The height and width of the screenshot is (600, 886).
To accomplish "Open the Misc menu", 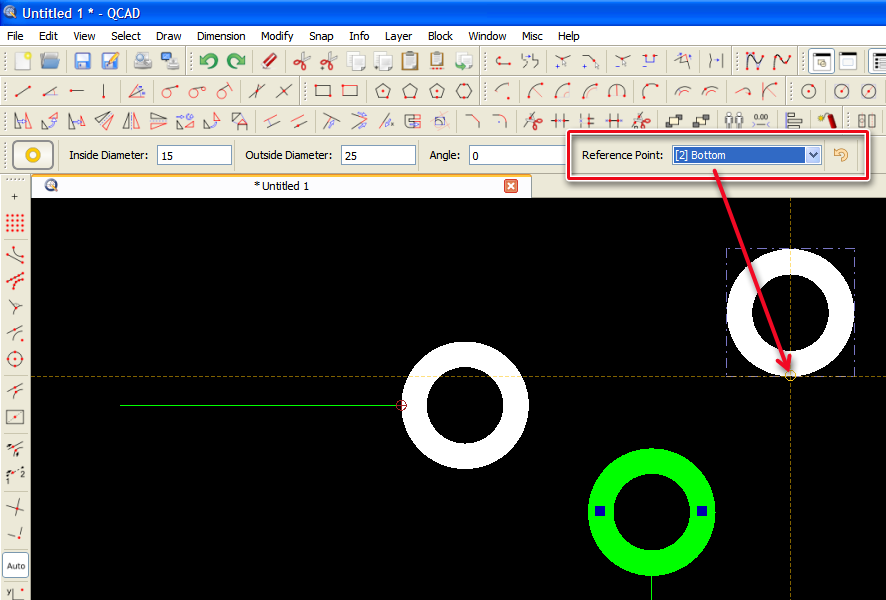I will (532, 36).
